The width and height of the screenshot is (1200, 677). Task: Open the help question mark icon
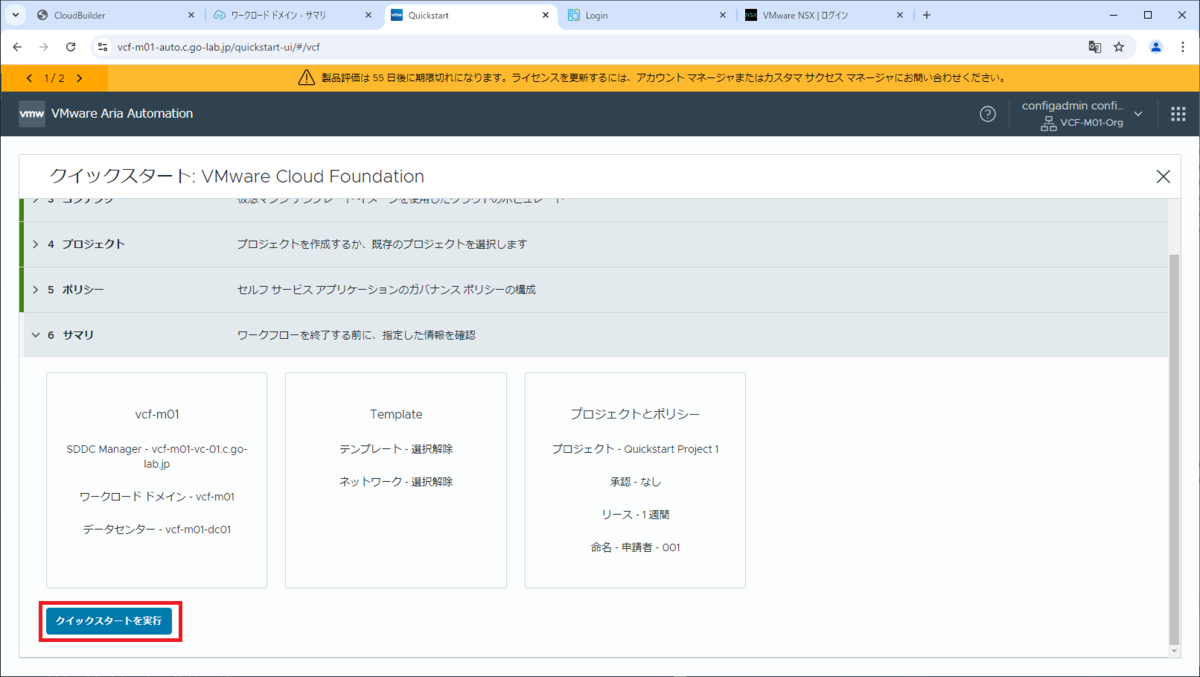[x=988, y=114]
